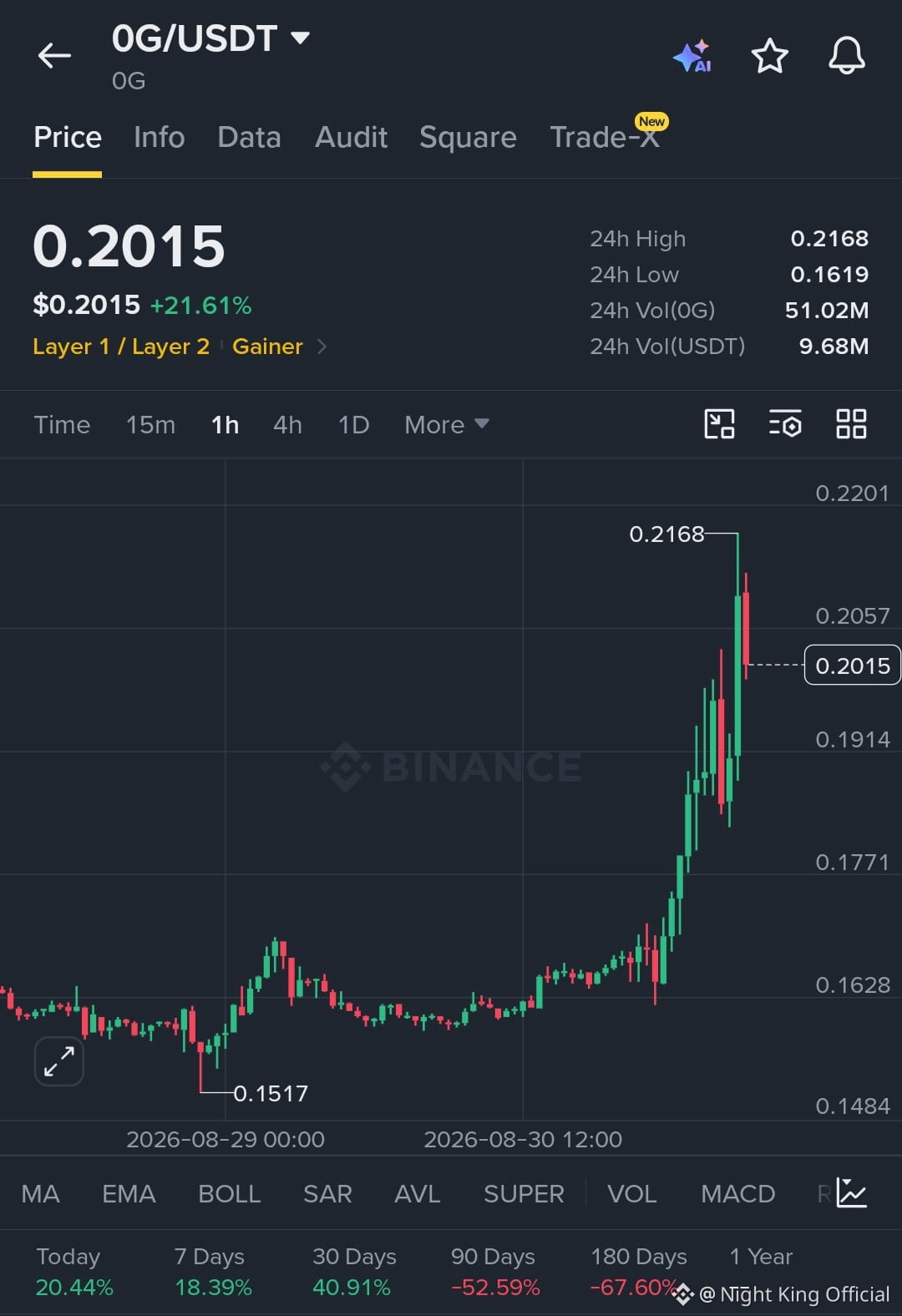Toggle the BOLL indicator
902x1316 pixels.
point(230,1194)
